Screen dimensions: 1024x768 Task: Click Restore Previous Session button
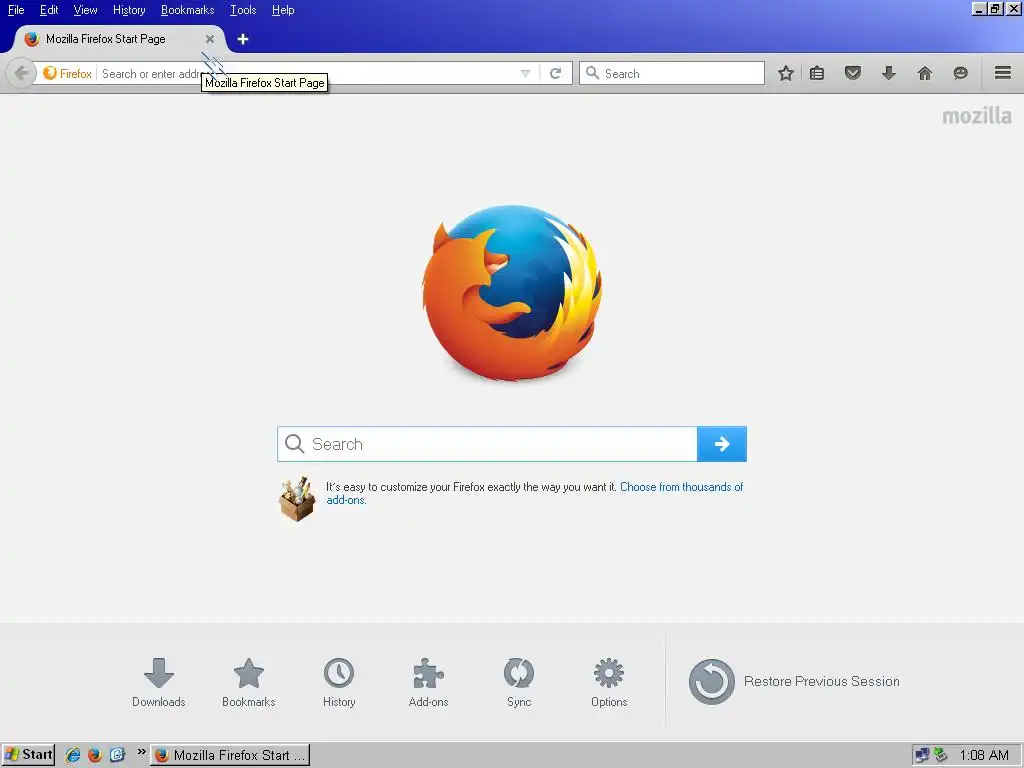[794, 681]
